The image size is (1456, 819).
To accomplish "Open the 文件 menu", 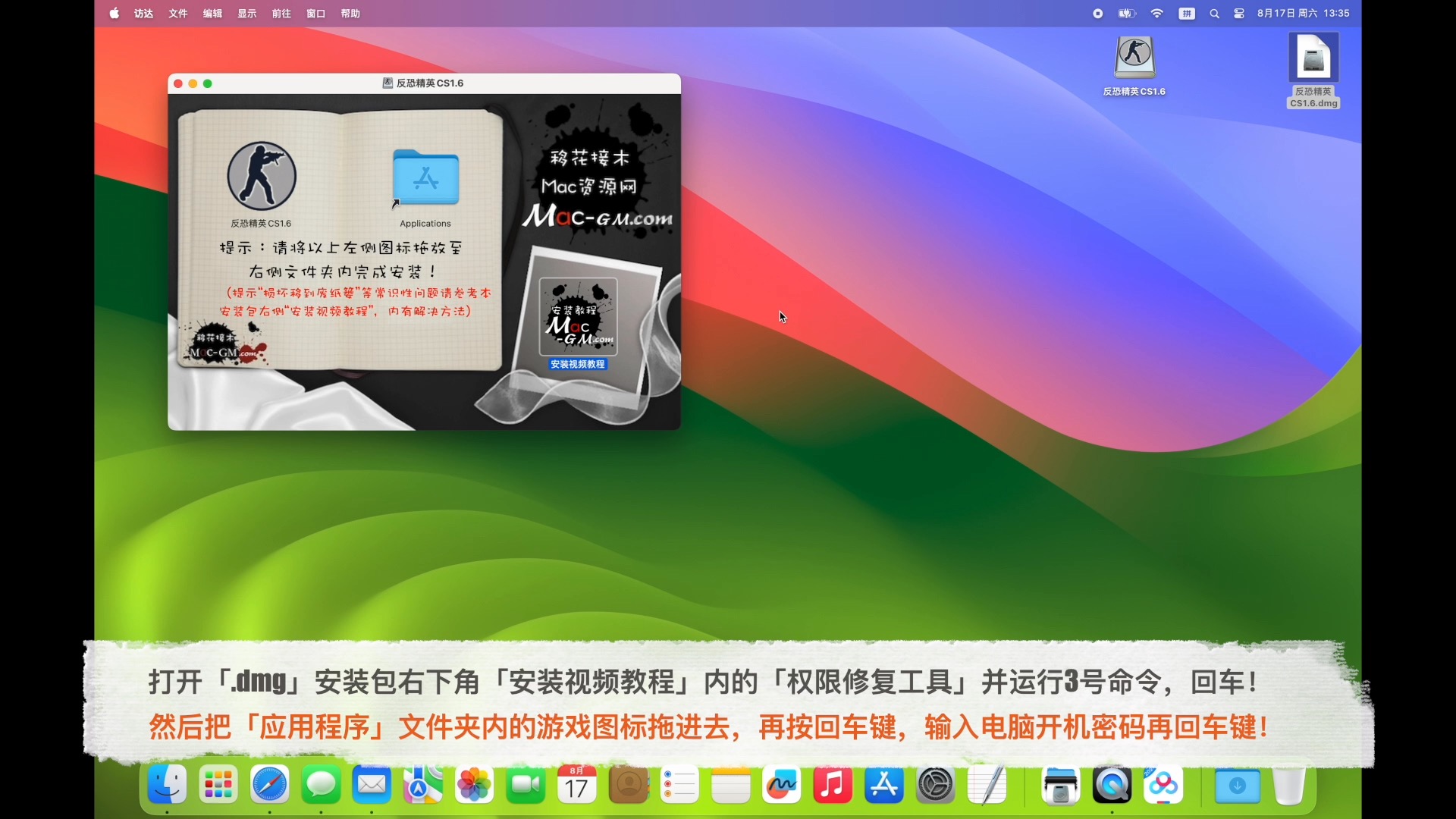I will point(177,14).
